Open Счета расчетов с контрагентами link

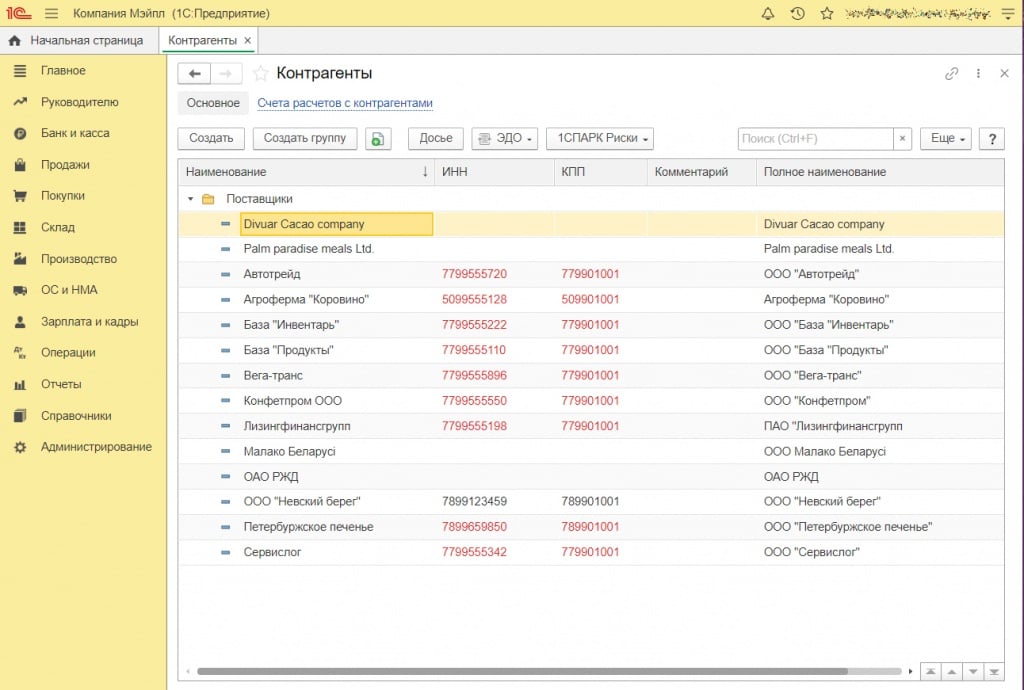tap(345, 103)
